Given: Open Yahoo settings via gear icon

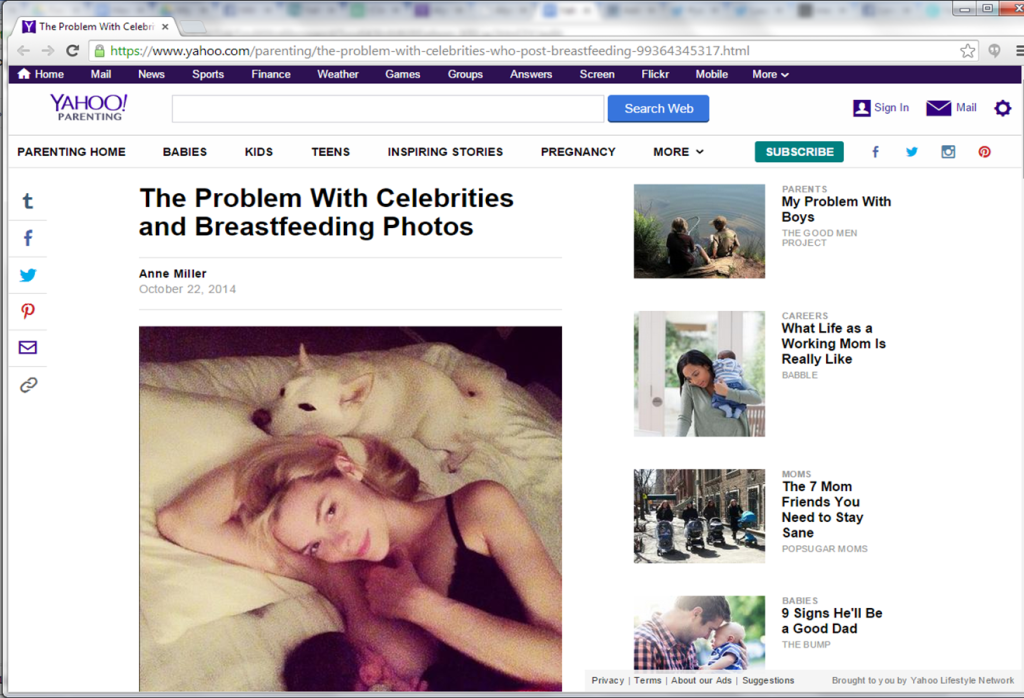Looking at the screenshot, I should (1003, 108).
